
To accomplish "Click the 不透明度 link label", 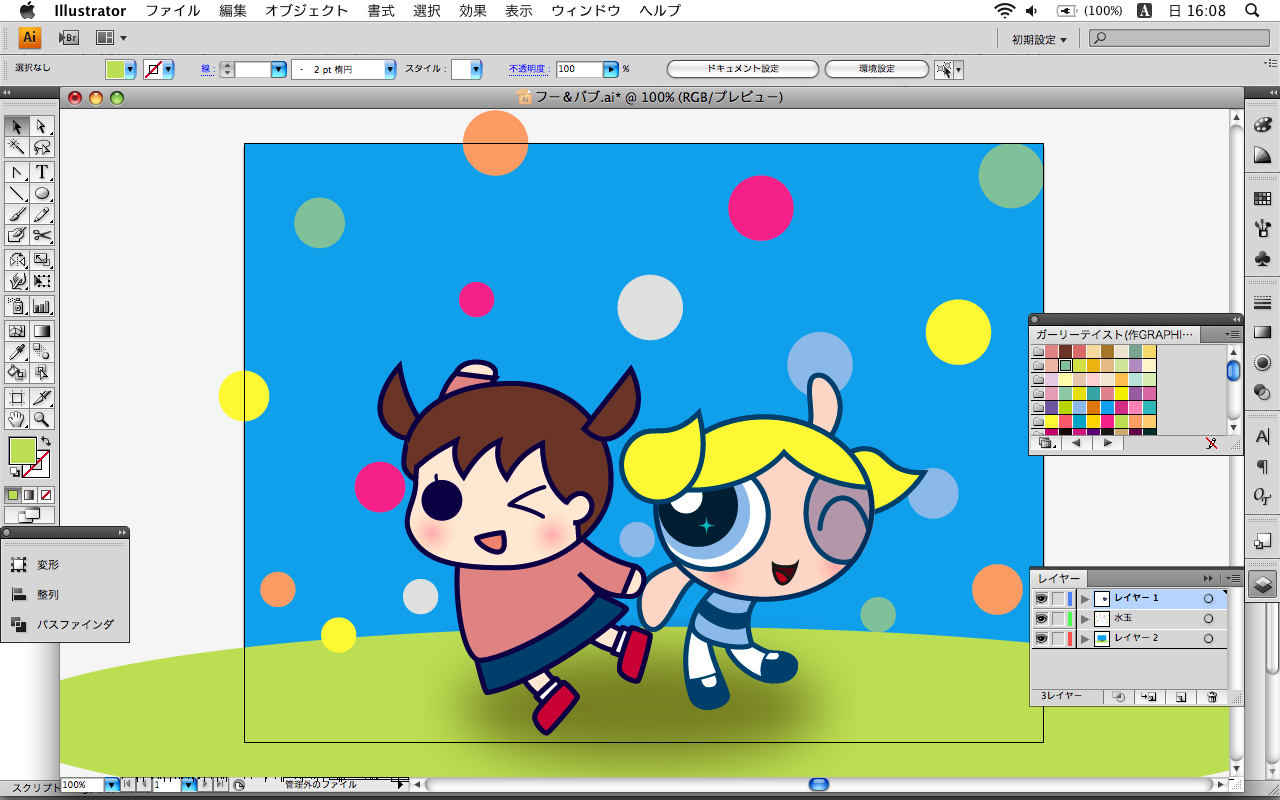I will pyautogui.click(x=527, y=69).
